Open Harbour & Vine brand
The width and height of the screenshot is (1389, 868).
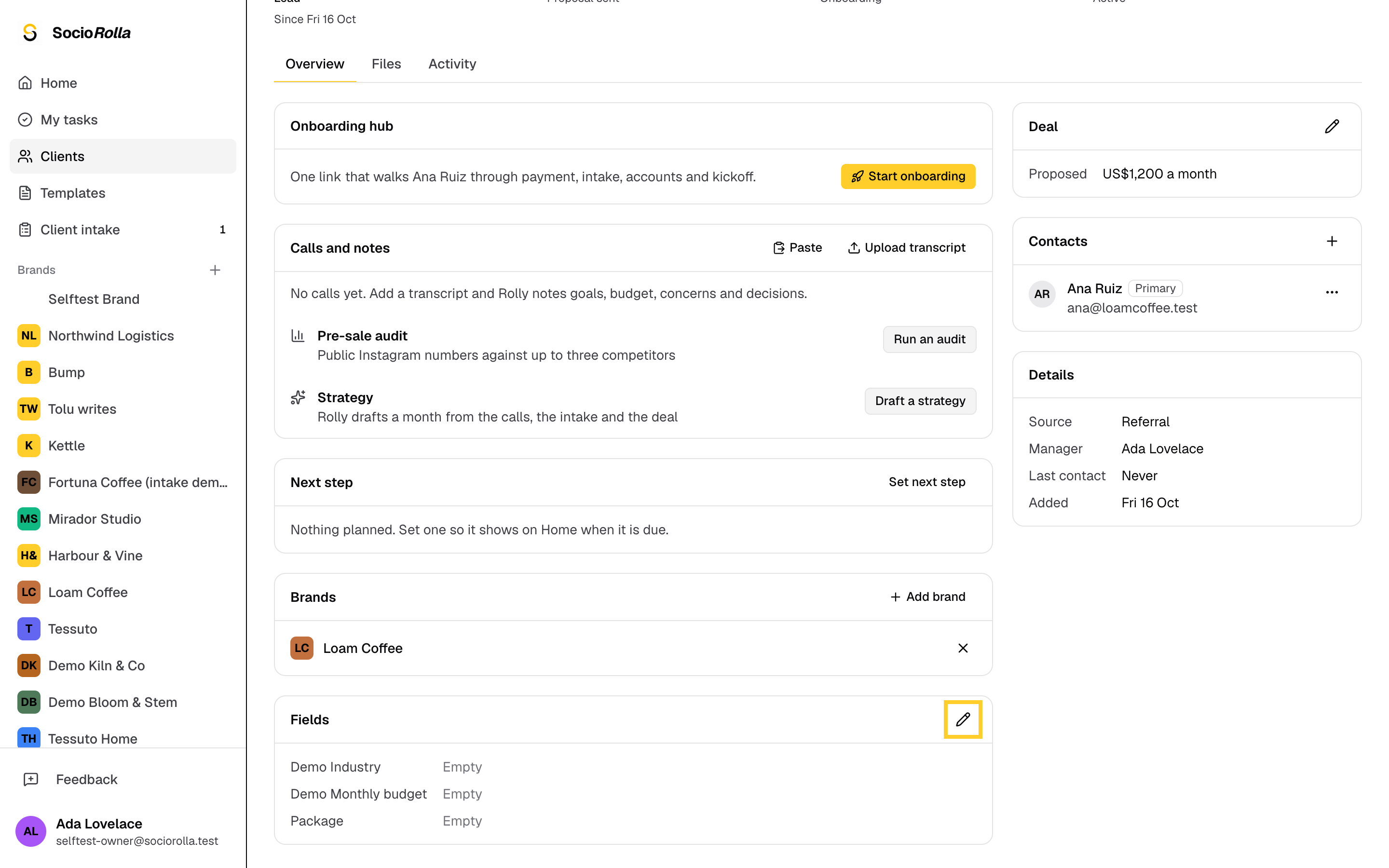pyautogui.click(x=123, y=555)
